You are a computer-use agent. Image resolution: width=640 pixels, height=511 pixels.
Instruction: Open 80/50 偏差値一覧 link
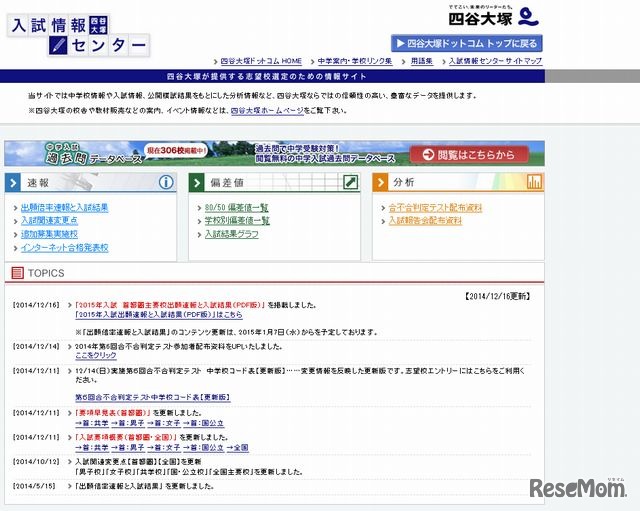tap(237, 208)
